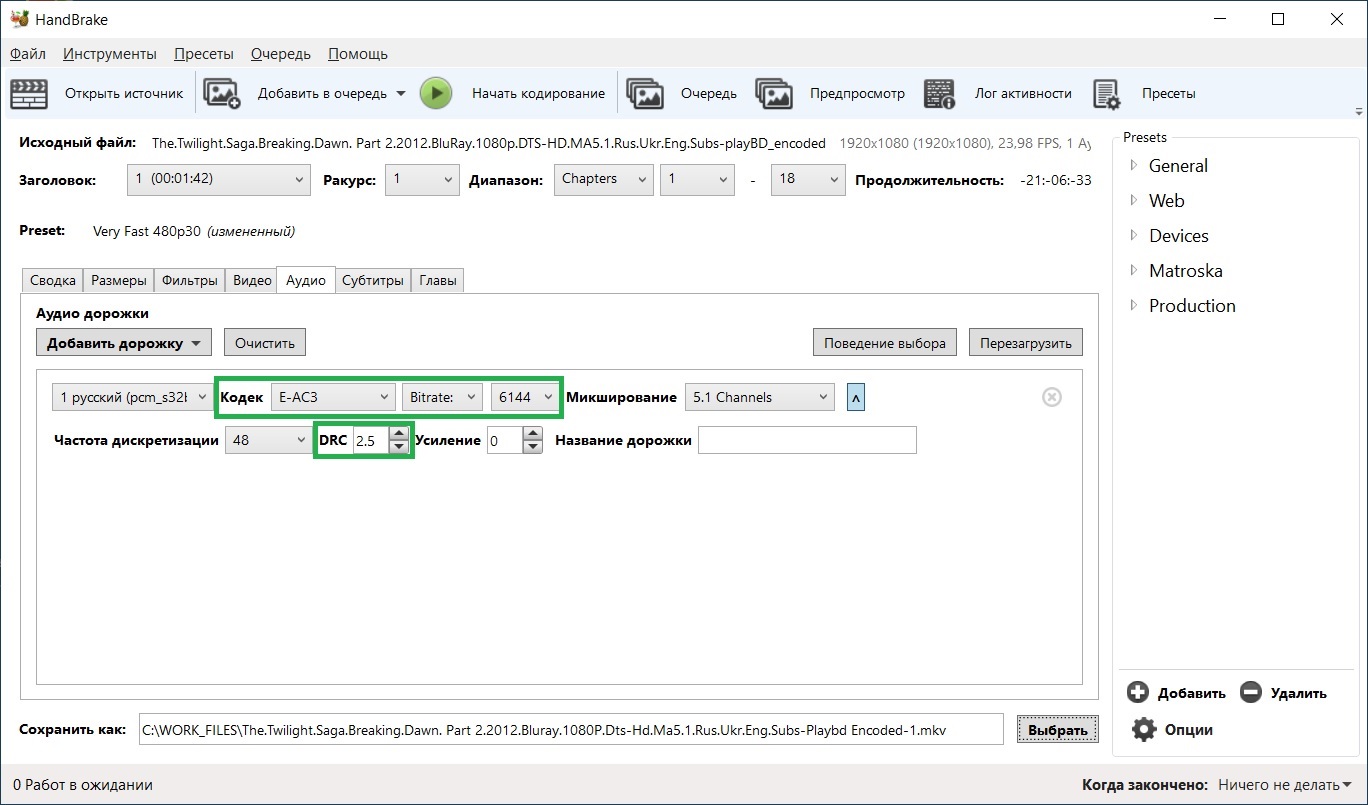Collapse audio track details with caret toggle
Viewport: 1368px width, 805px height.
pos(855,397)
